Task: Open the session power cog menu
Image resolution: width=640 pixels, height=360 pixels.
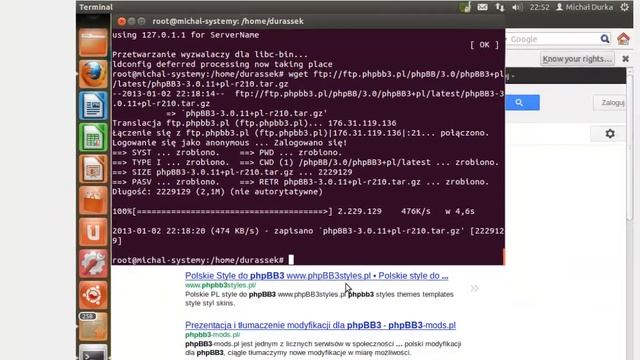Action: [x=624, y=7]
